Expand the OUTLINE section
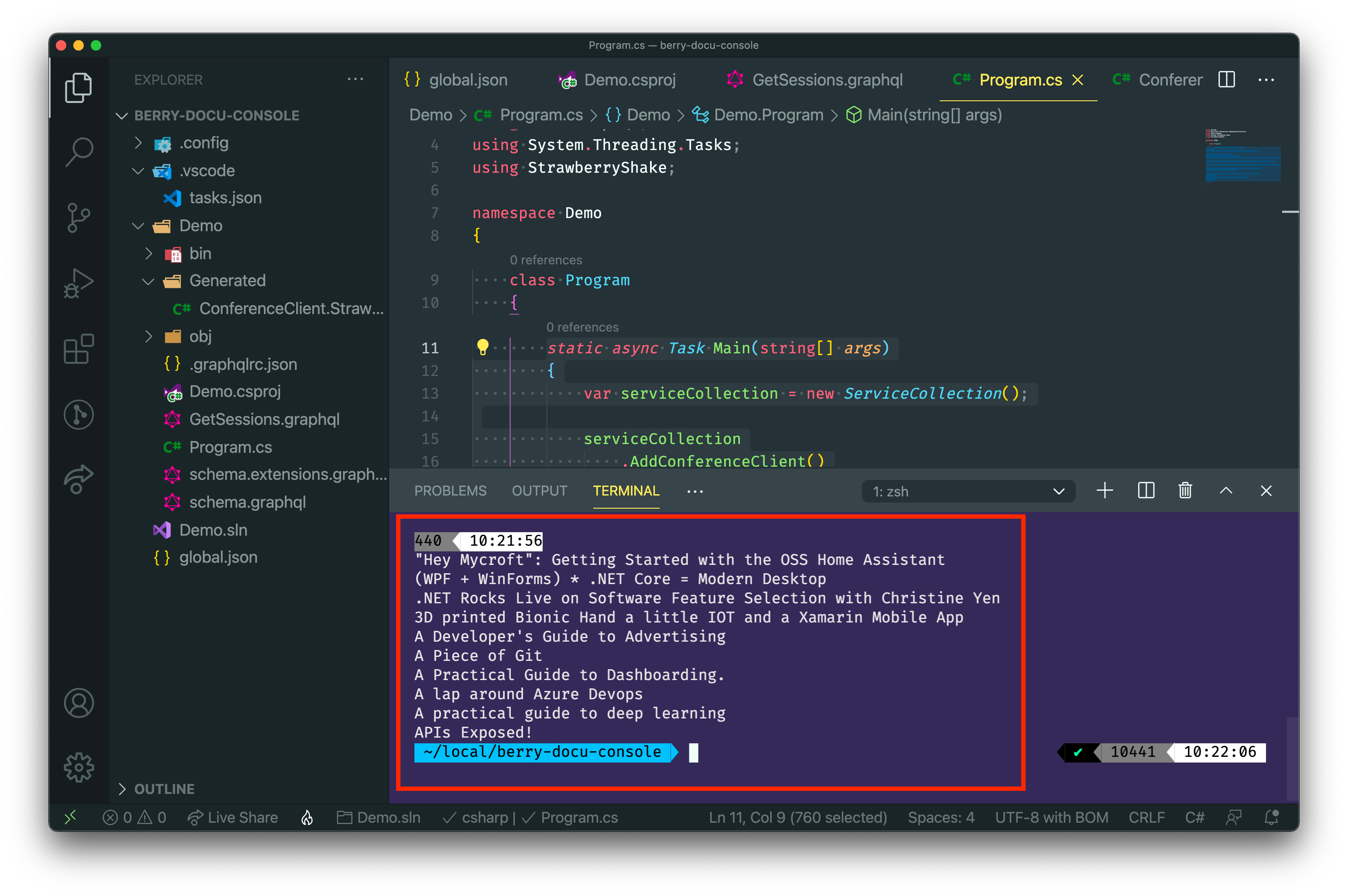The width and height of the screenshot is (1348, 896). pos(164,789)
